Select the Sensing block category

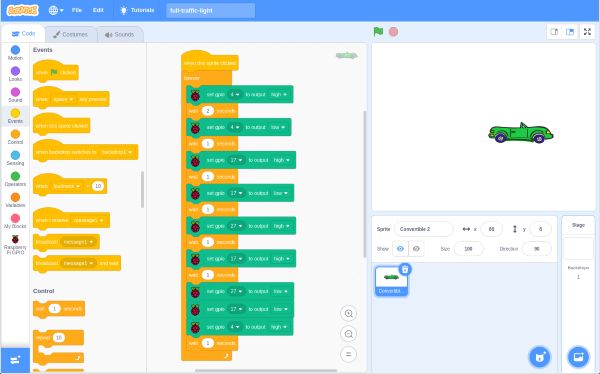15,158
